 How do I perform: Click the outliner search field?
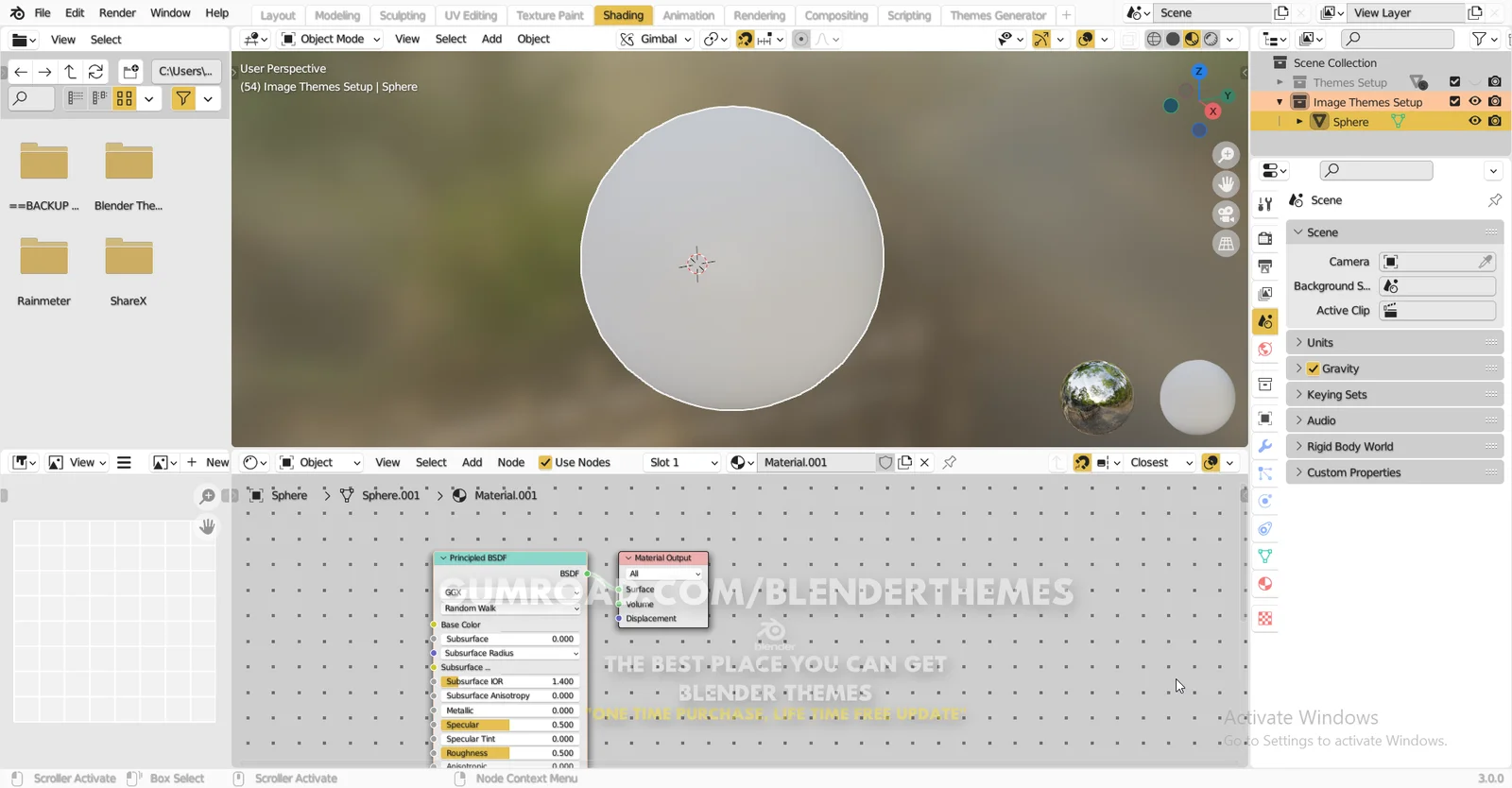click(x=1398, y=39)
